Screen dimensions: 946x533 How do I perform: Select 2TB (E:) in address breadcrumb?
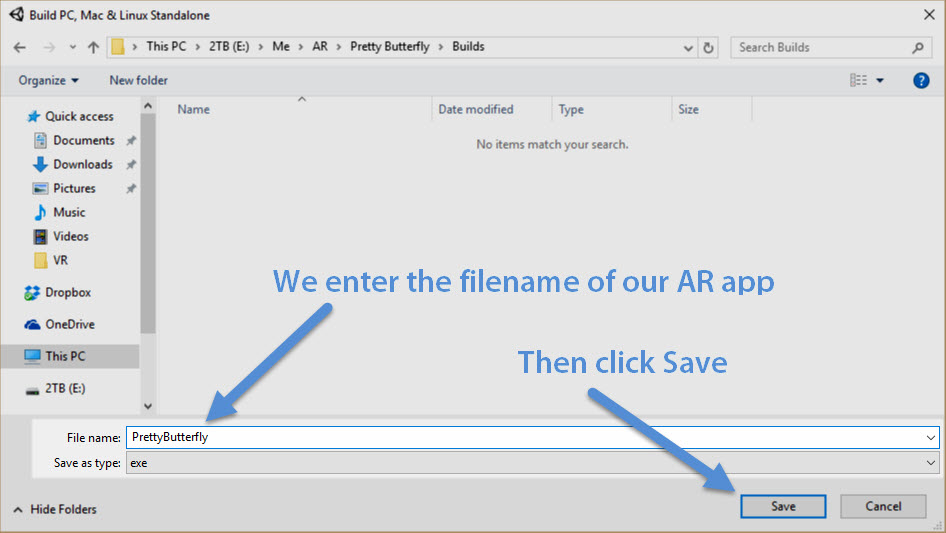229,46
